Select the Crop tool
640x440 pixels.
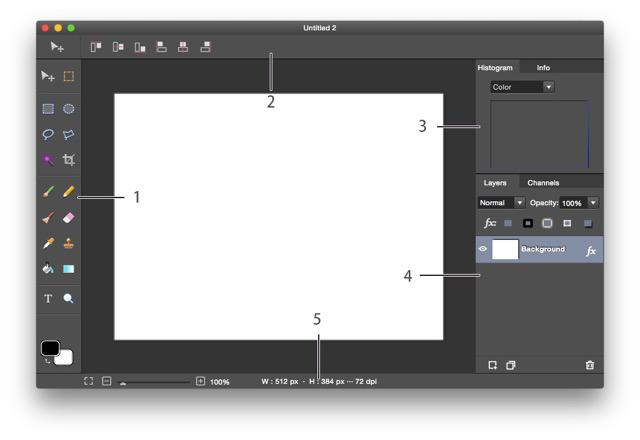click(x=69, y=160)
